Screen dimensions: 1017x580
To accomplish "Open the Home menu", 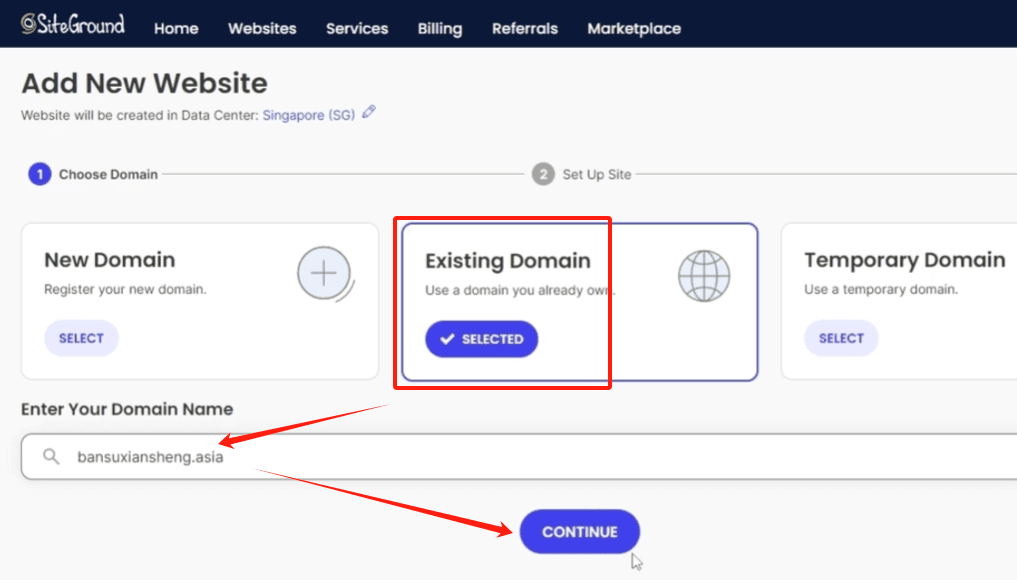I will tap(176, 28).
